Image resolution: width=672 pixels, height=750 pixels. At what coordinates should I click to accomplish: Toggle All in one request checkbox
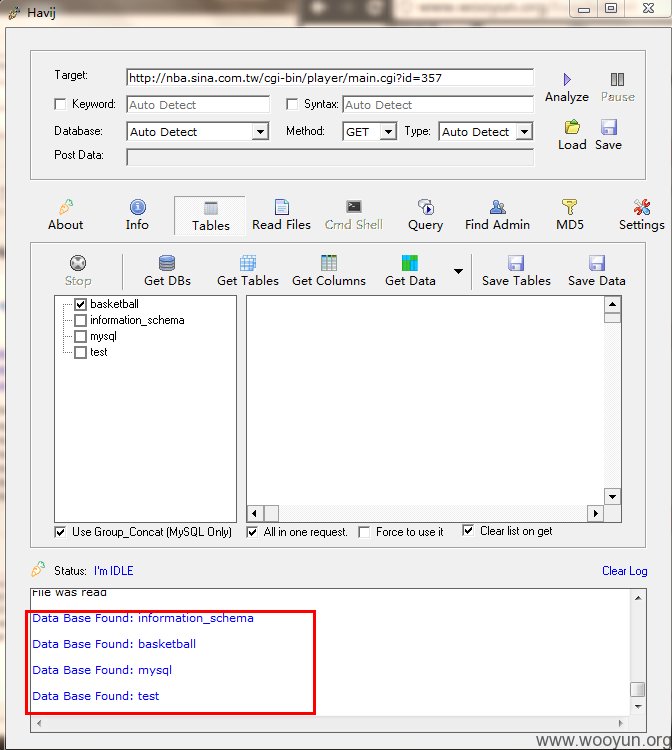pyautogui.click(x=252, y=532)
